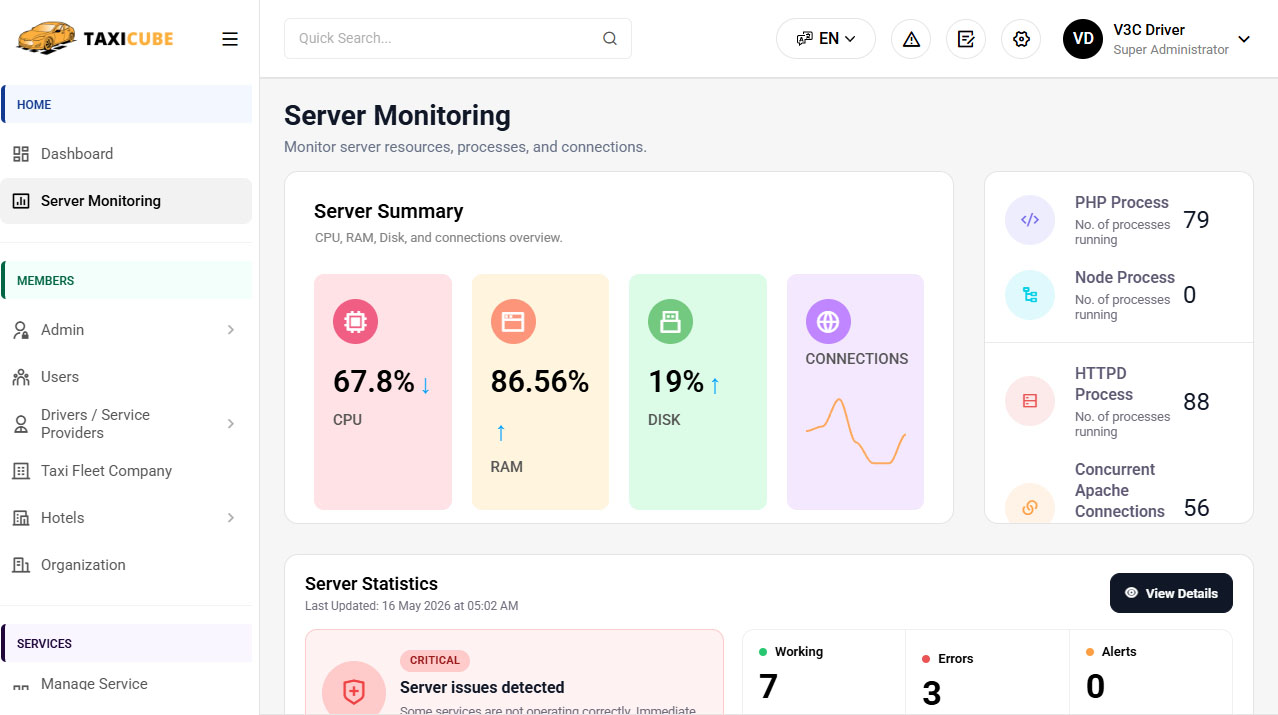
Task: Open the settings gear icon
Action: [1021, 39]
